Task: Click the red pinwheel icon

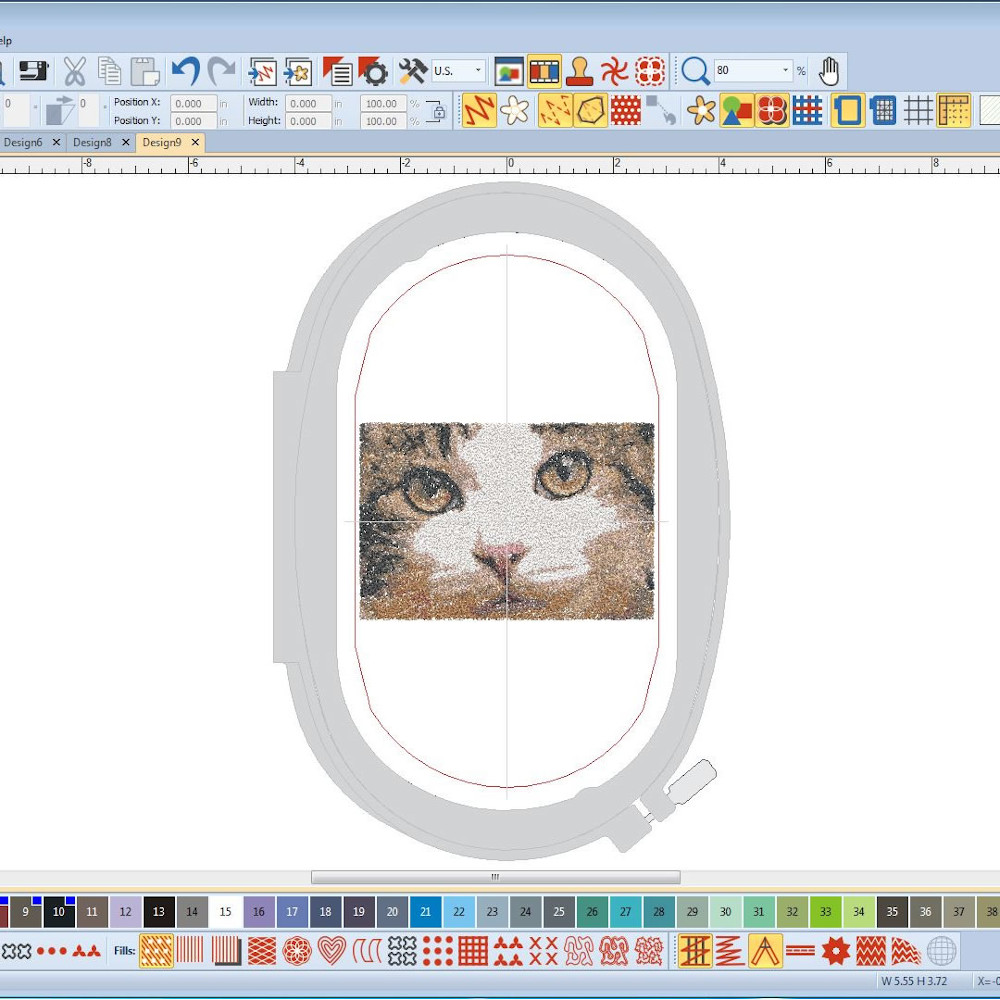Action: (614, 71)
